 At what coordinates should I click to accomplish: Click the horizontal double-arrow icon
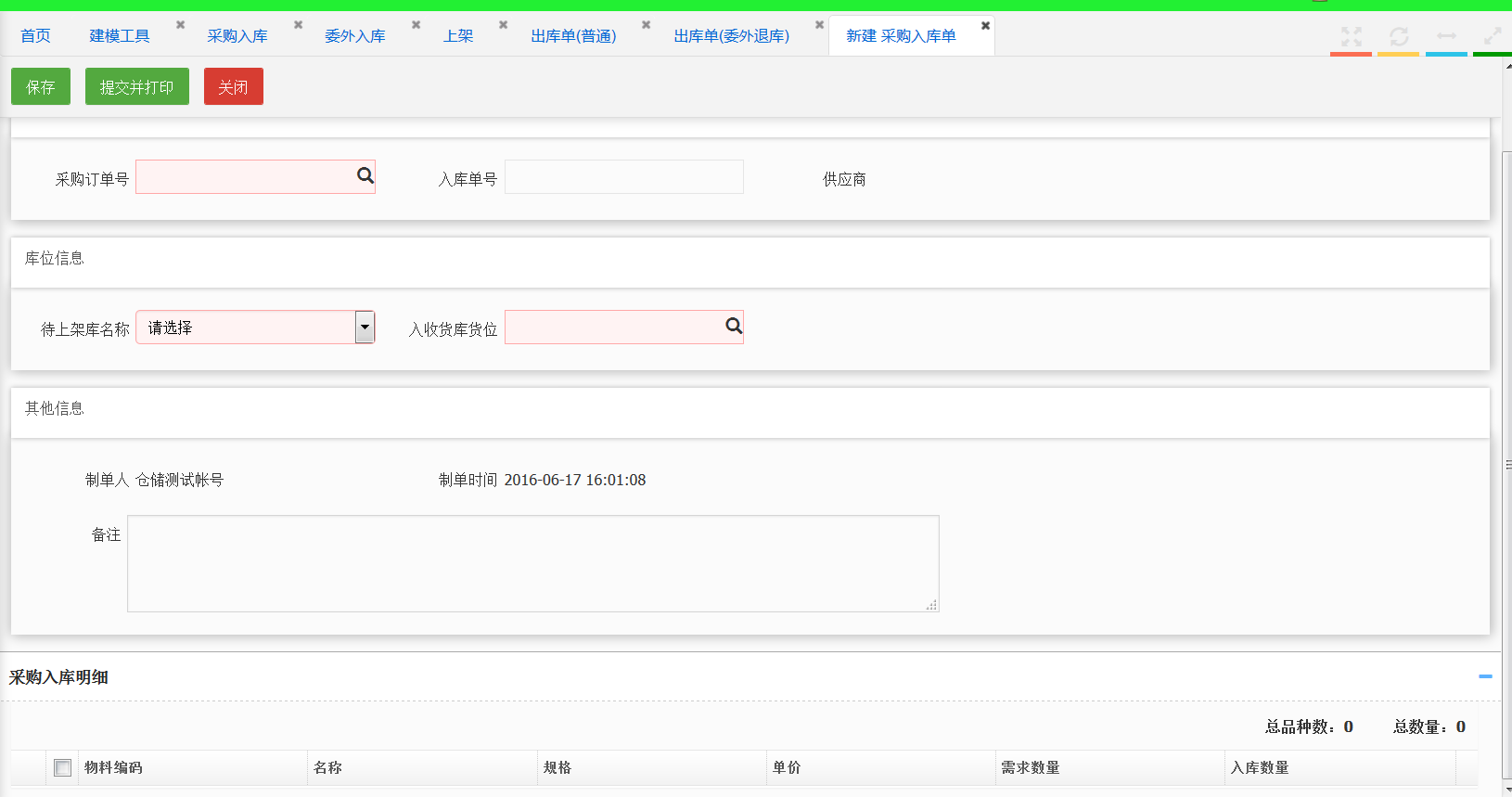click(x=1446, y=36)
